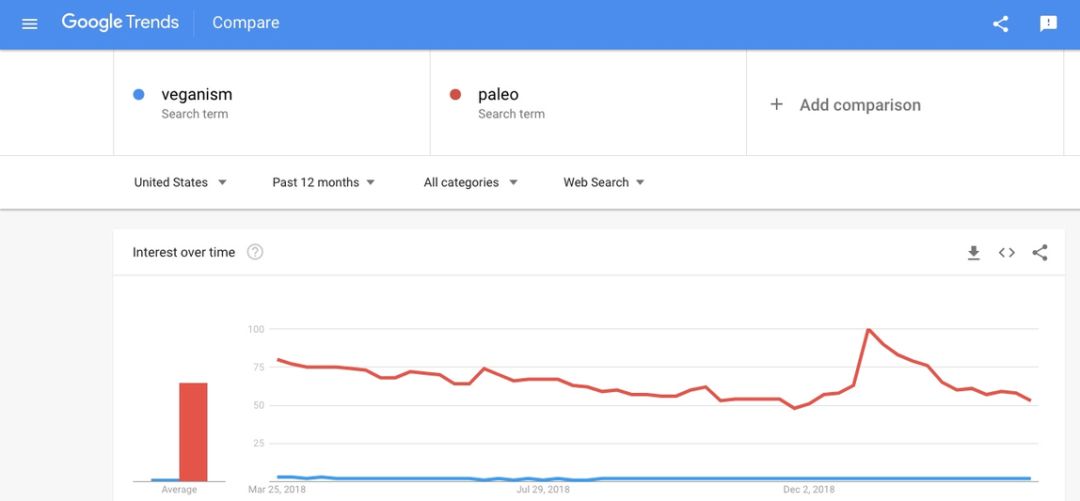Open help for Interest over time
This screenshot has height=501, width=1080.
[x=255, y=252]
